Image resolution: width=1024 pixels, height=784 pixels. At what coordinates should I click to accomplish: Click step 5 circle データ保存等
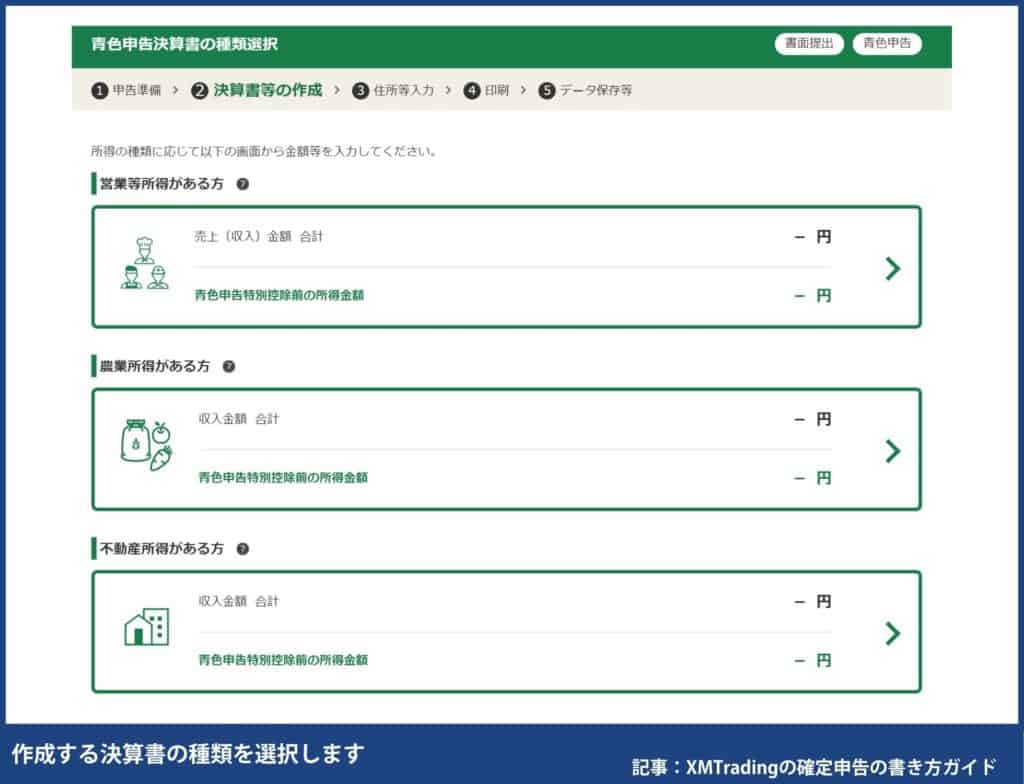[x=547, y=90]
